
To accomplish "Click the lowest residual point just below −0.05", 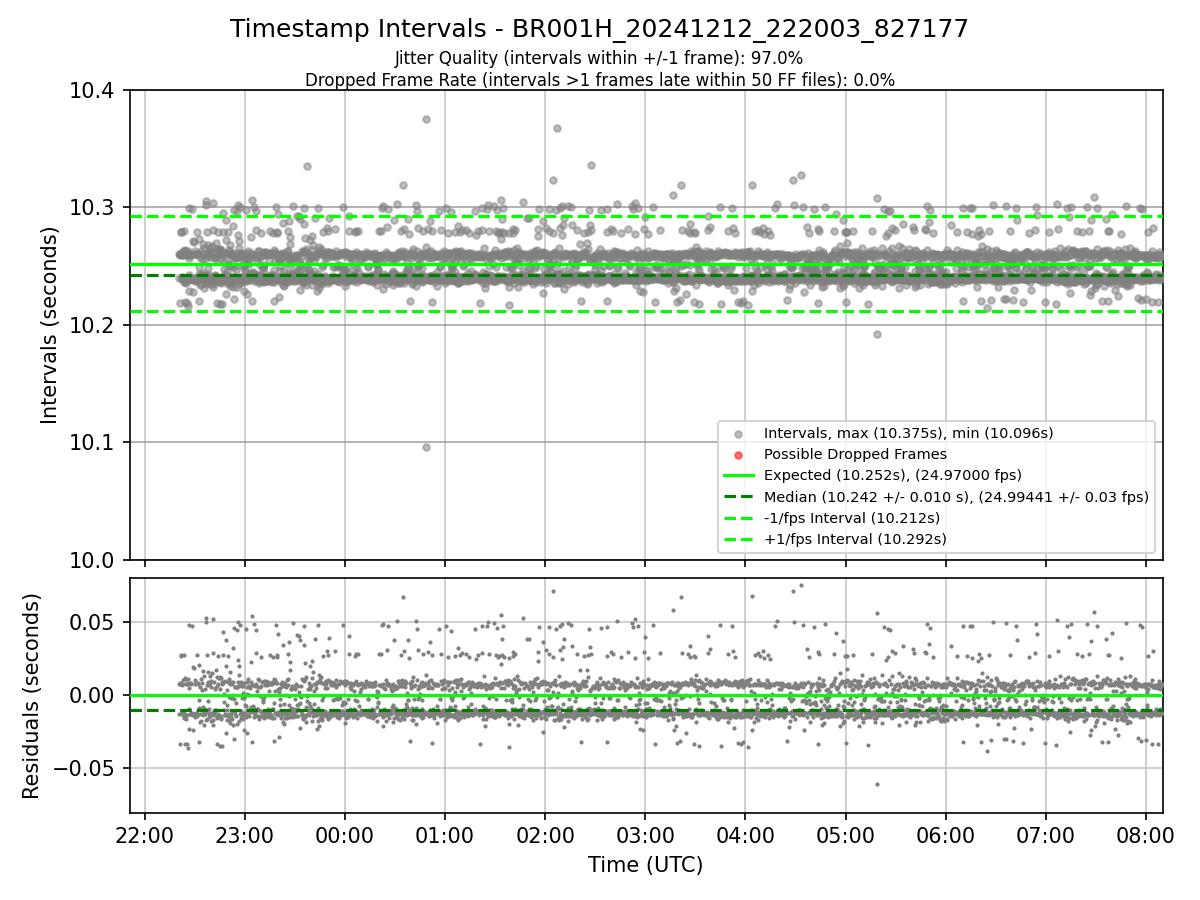I will point(877,784).
